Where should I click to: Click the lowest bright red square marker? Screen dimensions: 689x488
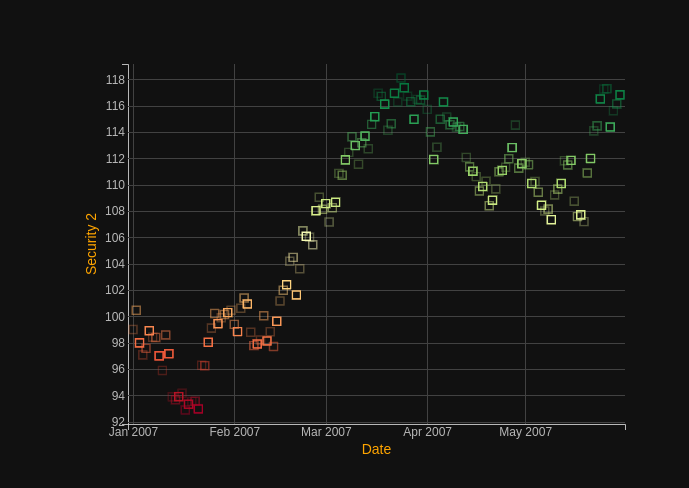click(198, 408)
